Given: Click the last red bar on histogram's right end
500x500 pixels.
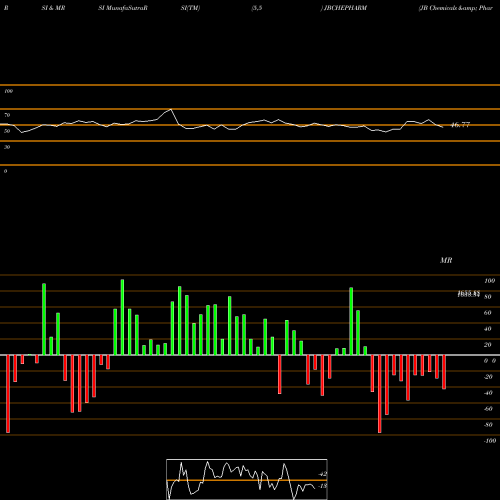Looking at the screenshot, I should (x=444, y=372).
